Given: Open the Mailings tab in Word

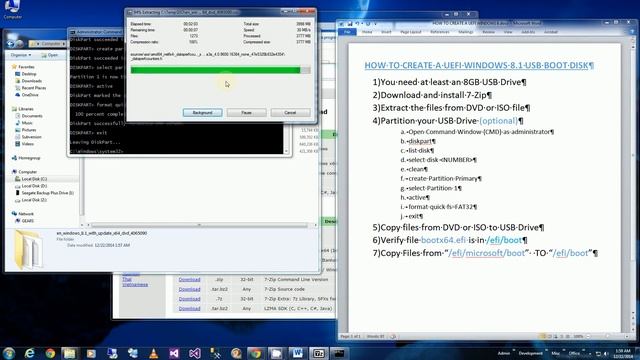Looking at the screenshot, I should pyautogui.click(x=466, y=32).
